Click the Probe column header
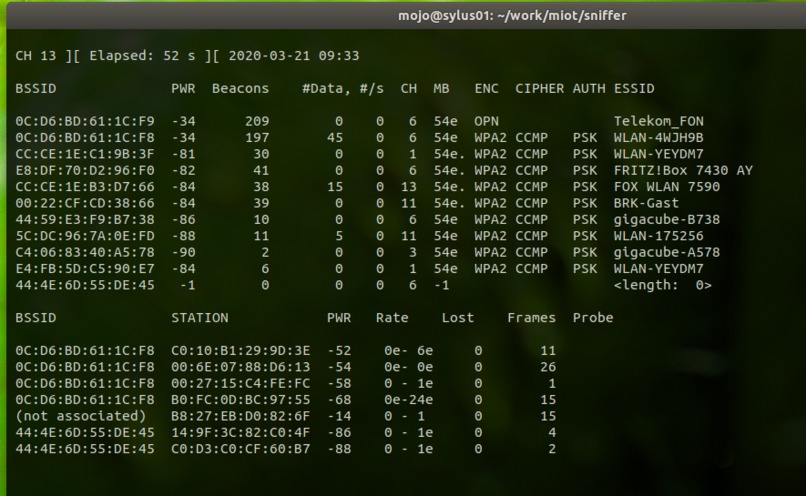806x496 pixels. pyautogui.click(x=593, y=318)
